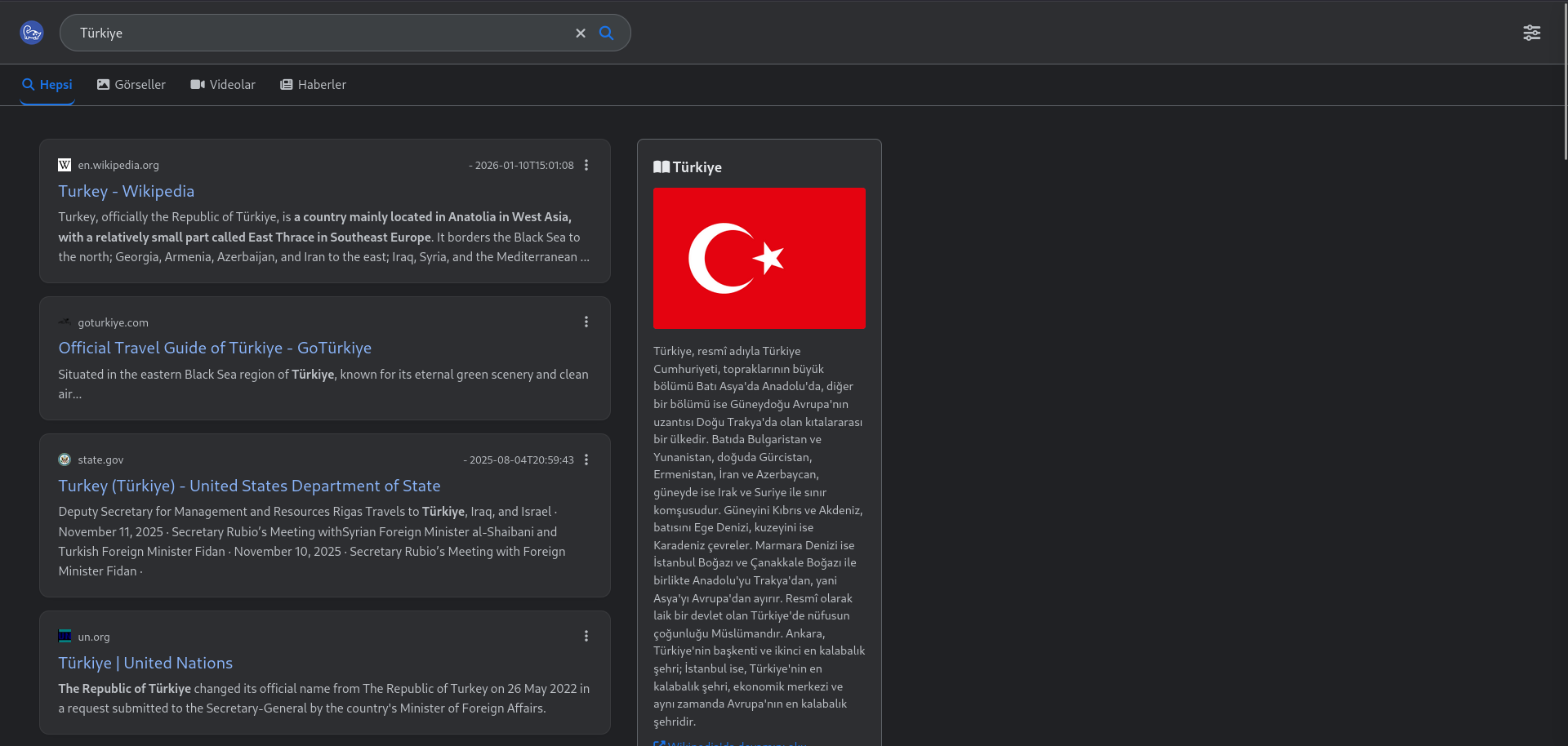Screen dimensions: 1568x746
Task: Switch to the Görseller tab
Action: coord(131,85)
